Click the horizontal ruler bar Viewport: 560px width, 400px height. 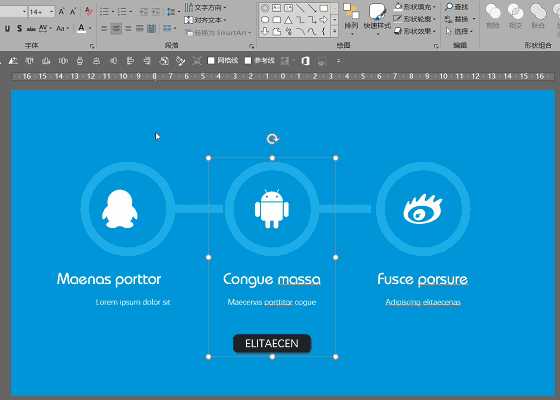pos(283,76)
